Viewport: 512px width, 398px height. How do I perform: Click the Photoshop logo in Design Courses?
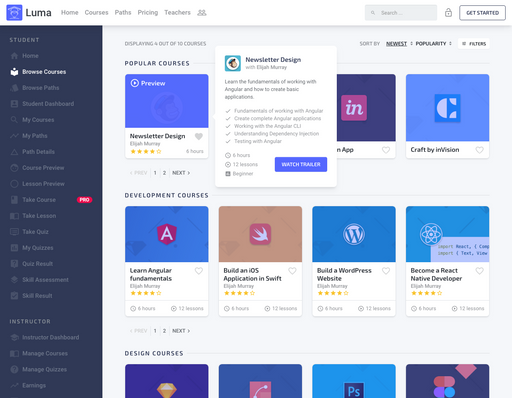354,390
